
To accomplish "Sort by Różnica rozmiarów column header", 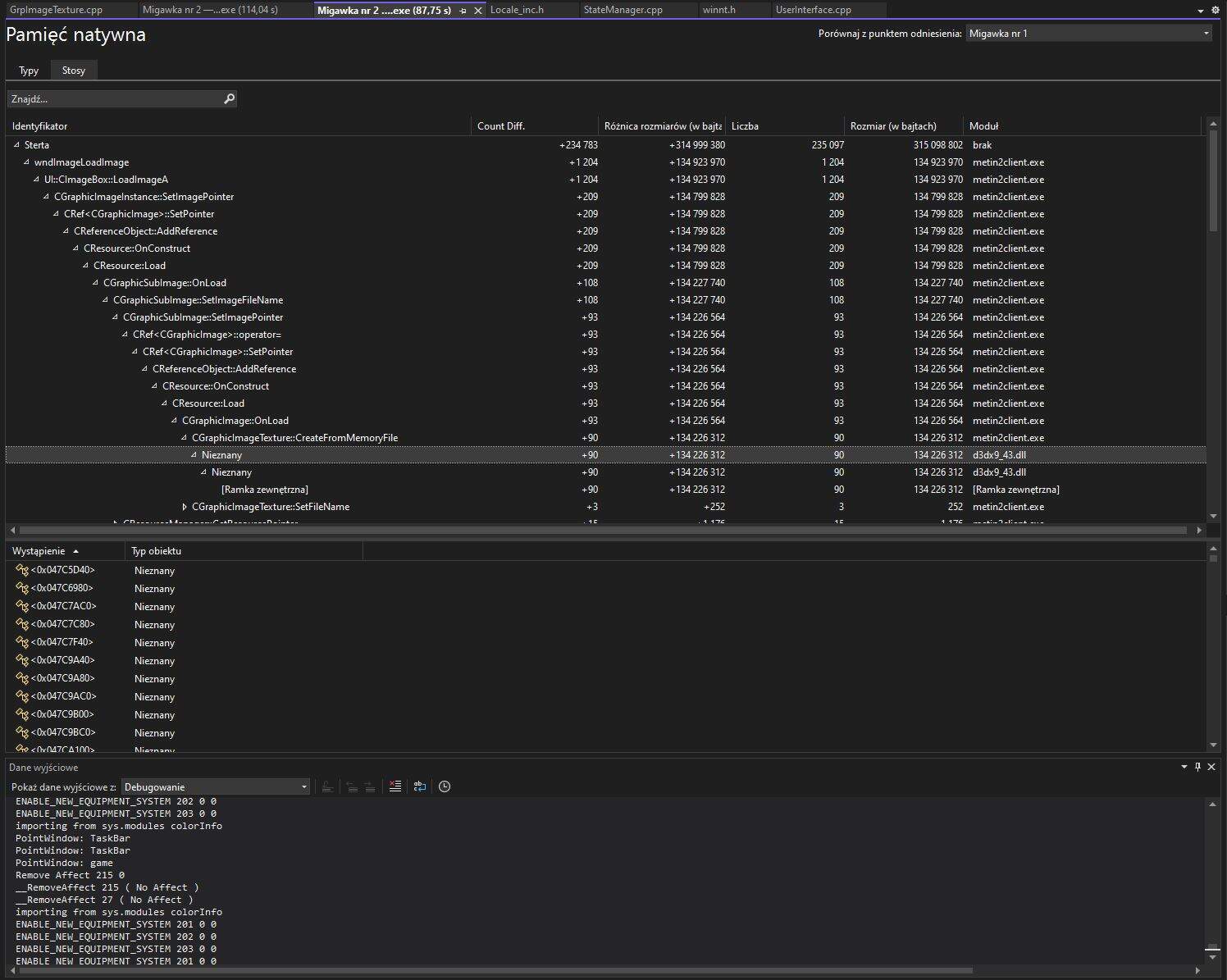I will pos(662,126).
